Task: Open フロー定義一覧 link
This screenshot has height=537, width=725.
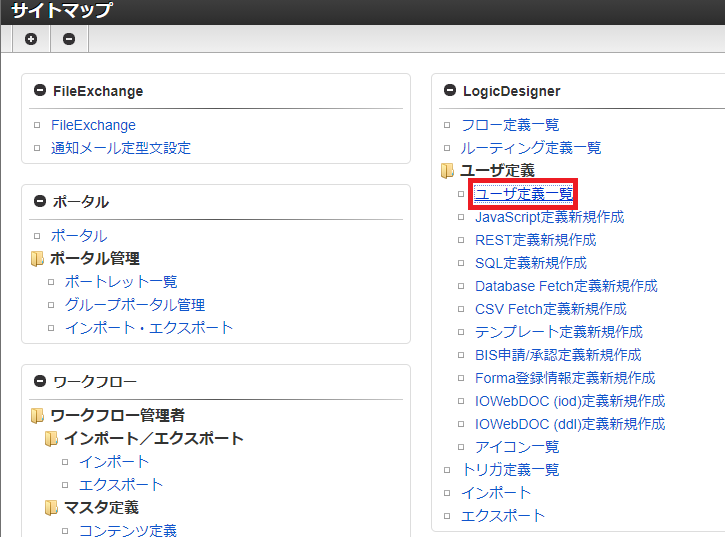Action: pyautogui.click(x=510, y=125)
